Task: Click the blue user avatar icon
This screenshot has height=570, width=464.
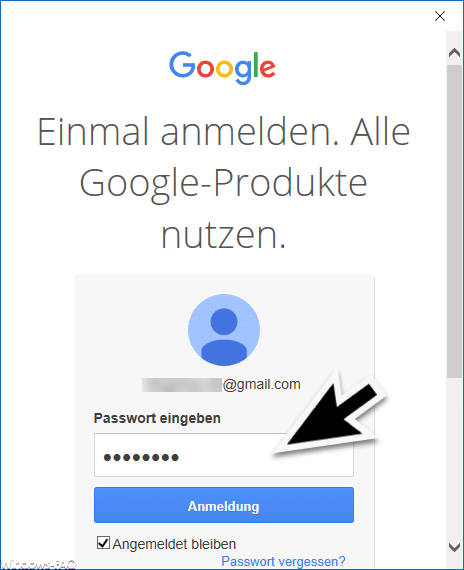Action: pos(224,330)
